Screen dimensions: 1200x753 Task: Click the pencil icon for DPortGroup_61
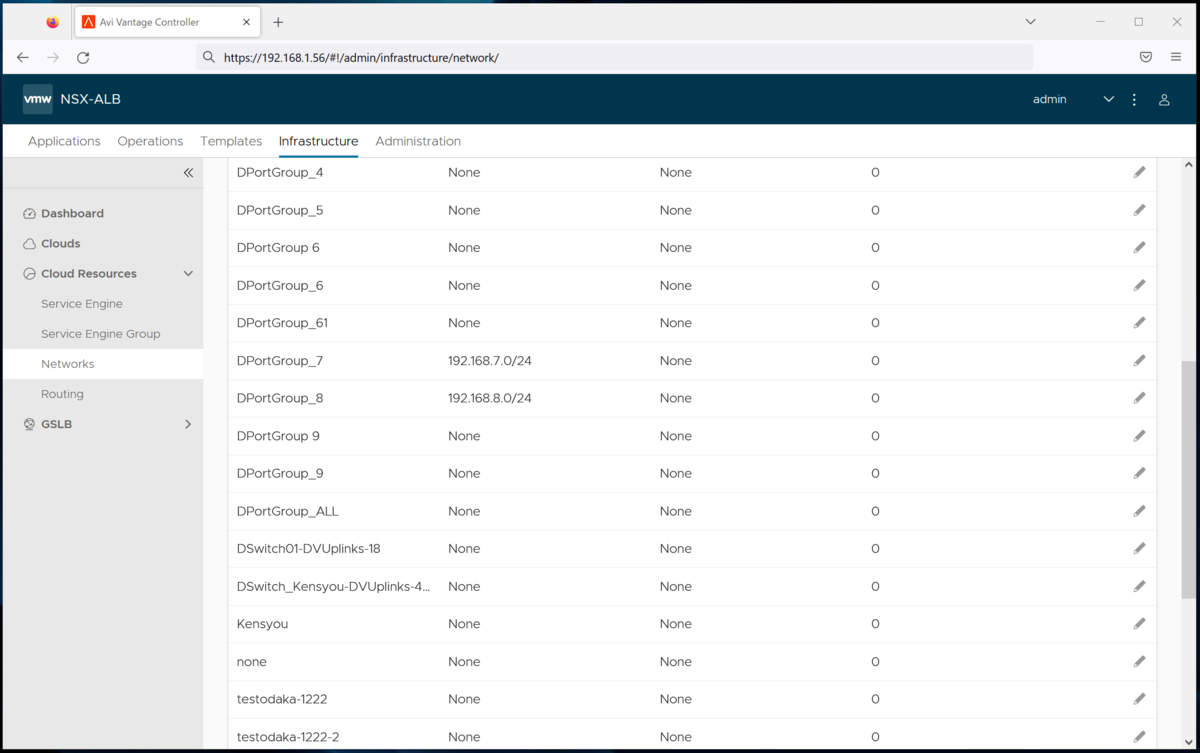click(x=1139, y=323)
